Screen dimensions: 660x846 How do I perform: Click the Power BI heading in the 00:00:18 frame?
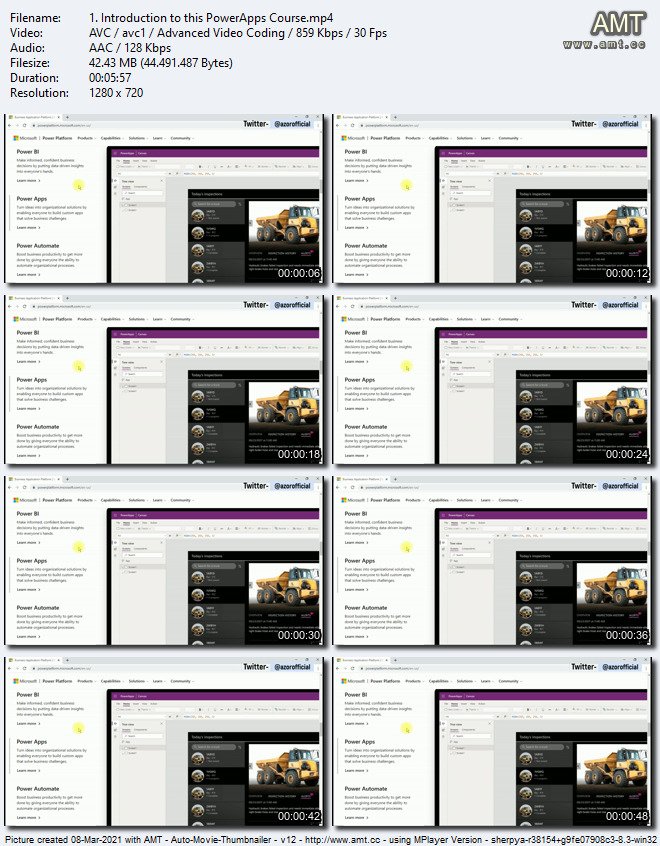click(x=28, y=332)
